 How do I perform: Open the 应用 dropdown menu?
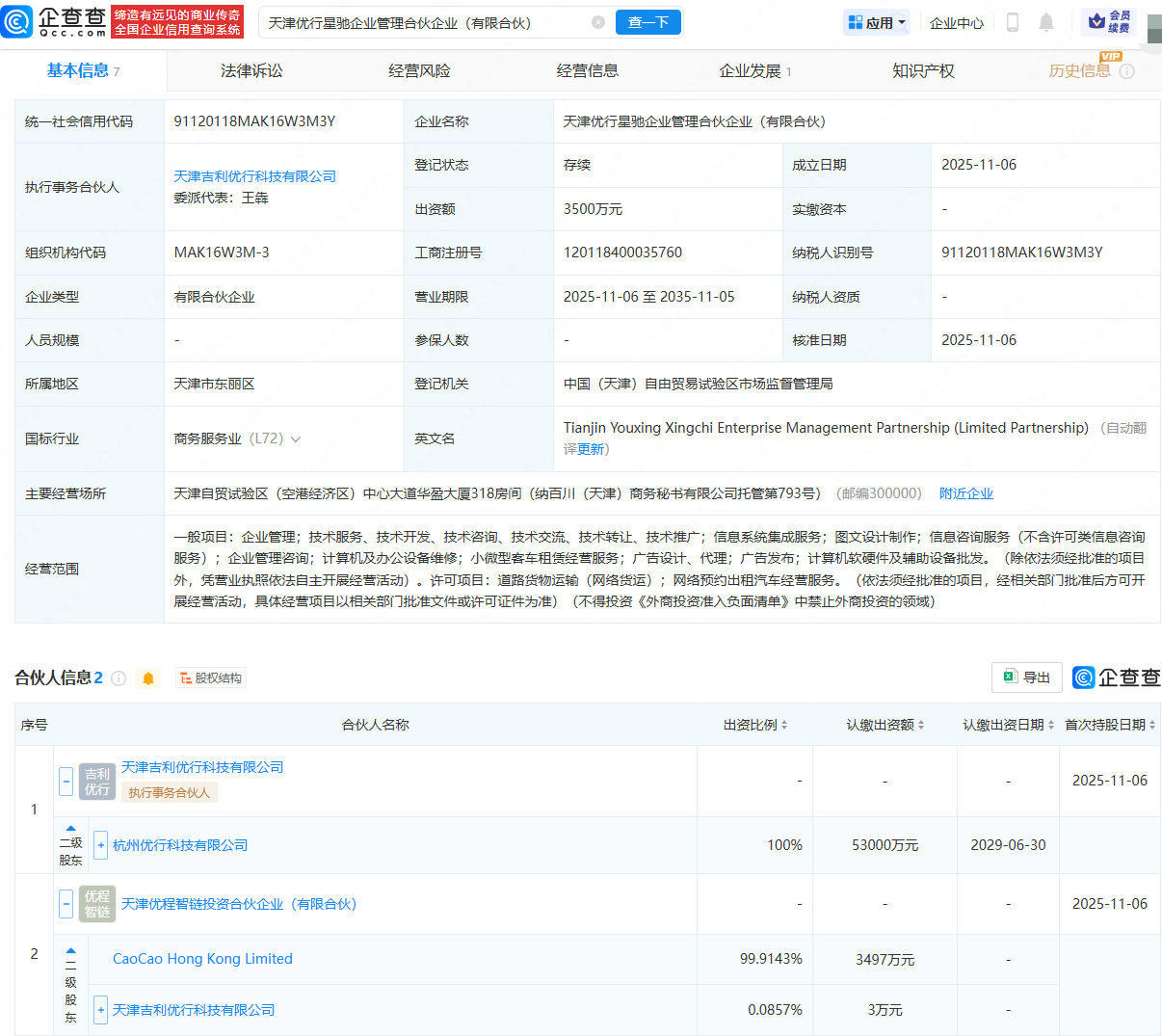pyautogui.click(x=876, y=22)
